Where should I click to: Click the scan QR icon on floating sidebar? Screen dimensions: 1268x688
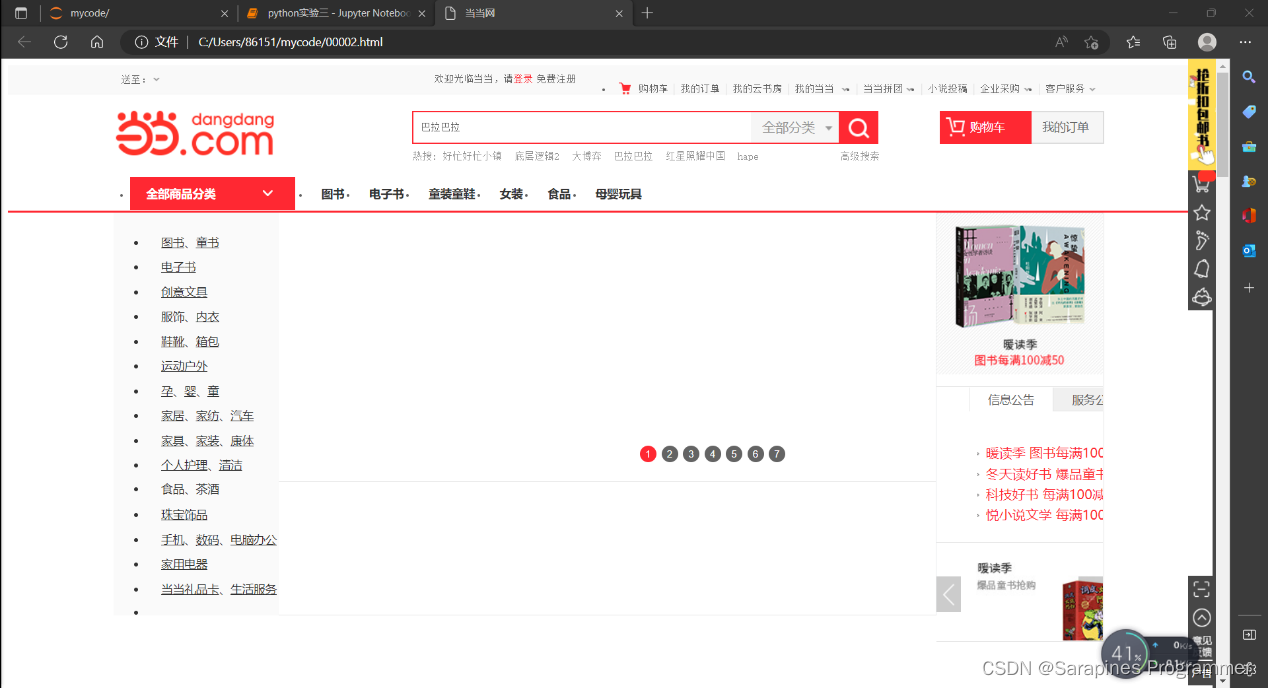[1202, 590]
